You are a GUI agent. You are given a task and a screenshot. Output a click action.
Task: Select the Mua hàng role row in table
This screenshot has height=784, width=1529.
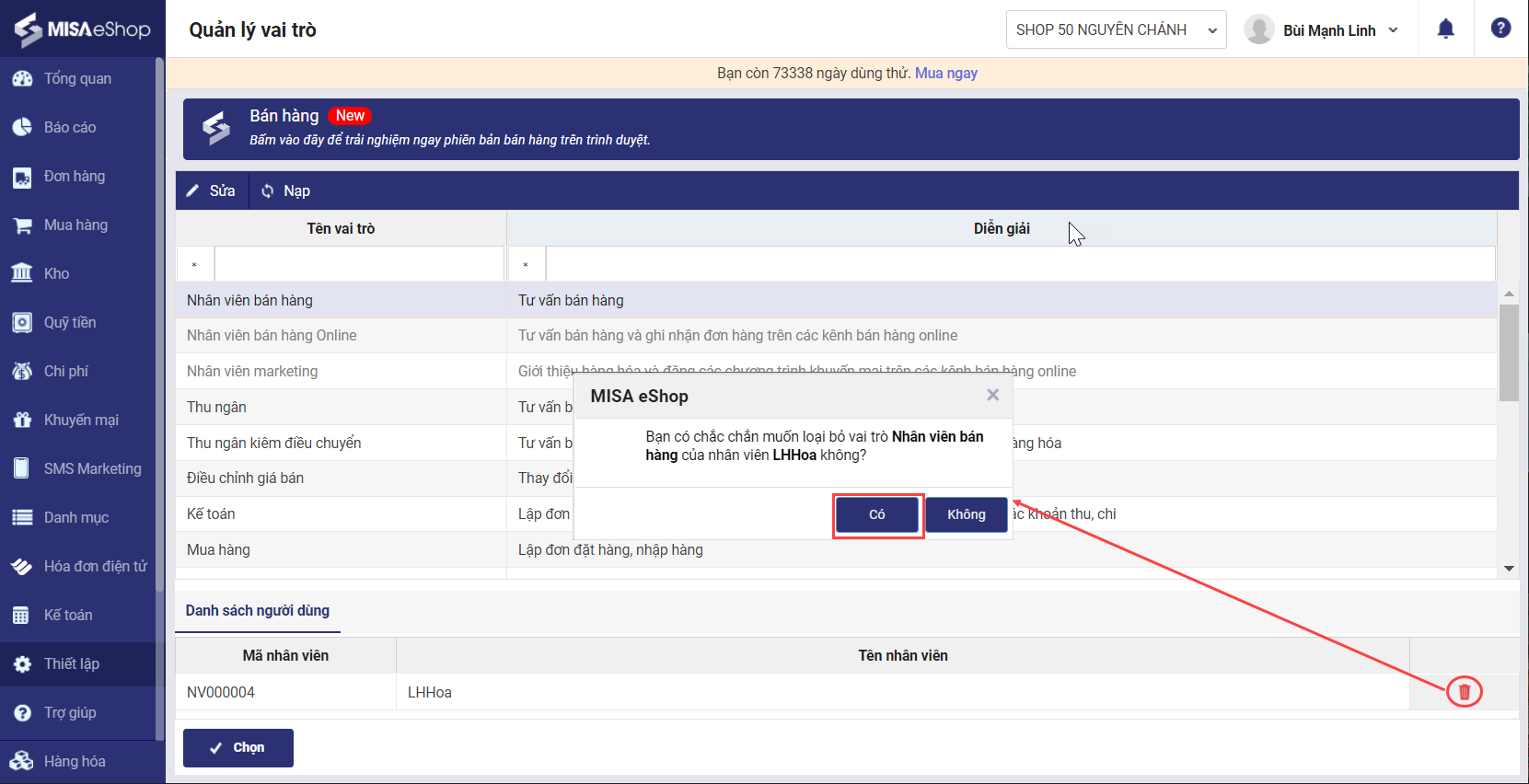(x=836, y=549)
